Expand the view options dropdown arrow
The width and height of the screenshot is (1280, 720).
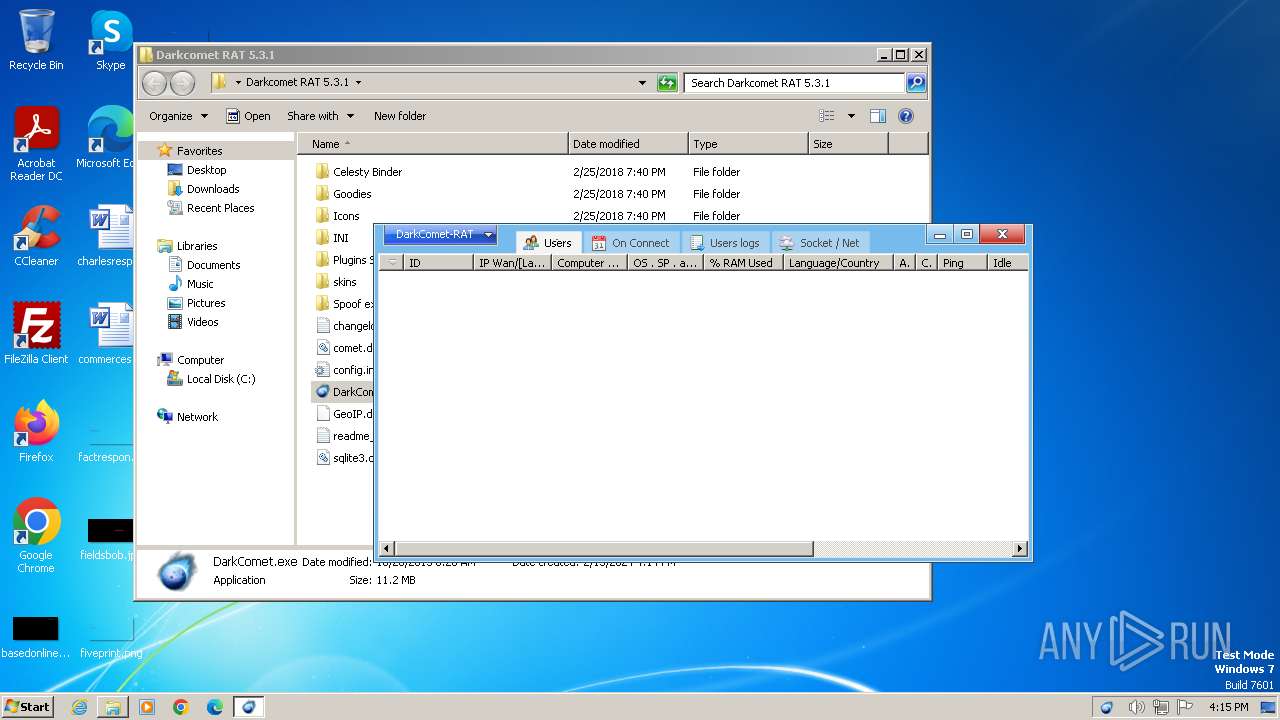click(851, 116)
